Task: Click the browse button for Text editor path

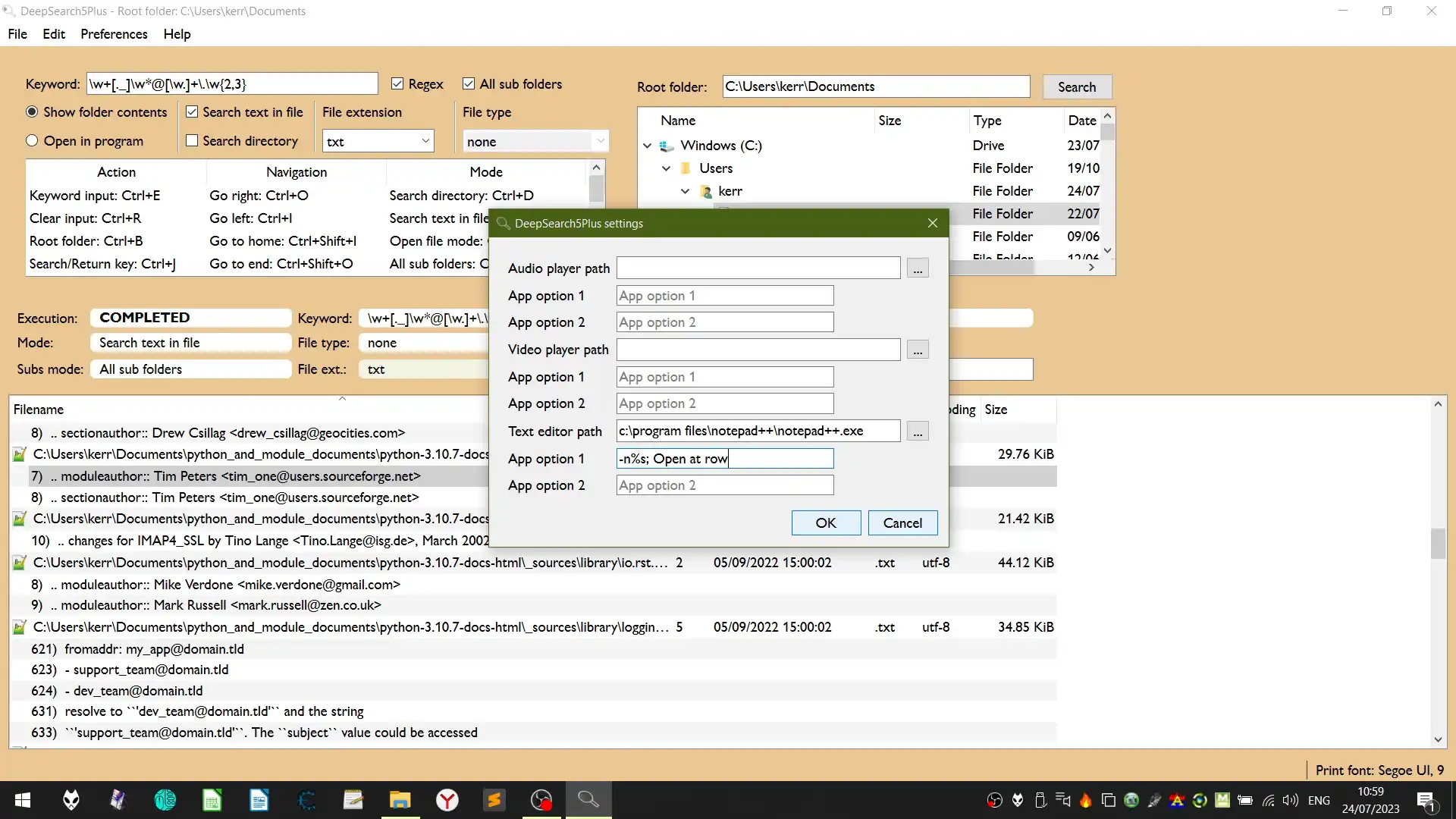Action: point(917,431)
